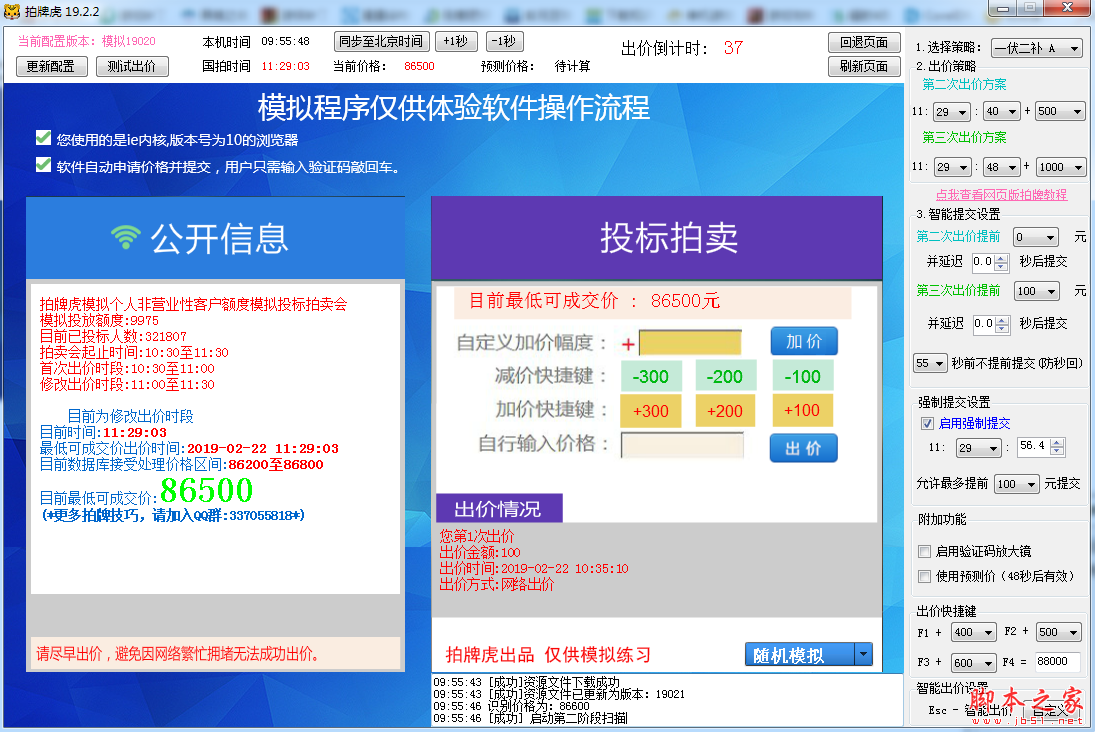
Task: Click the 自行输入价格 input field
Action: click(x=682, y=446)
